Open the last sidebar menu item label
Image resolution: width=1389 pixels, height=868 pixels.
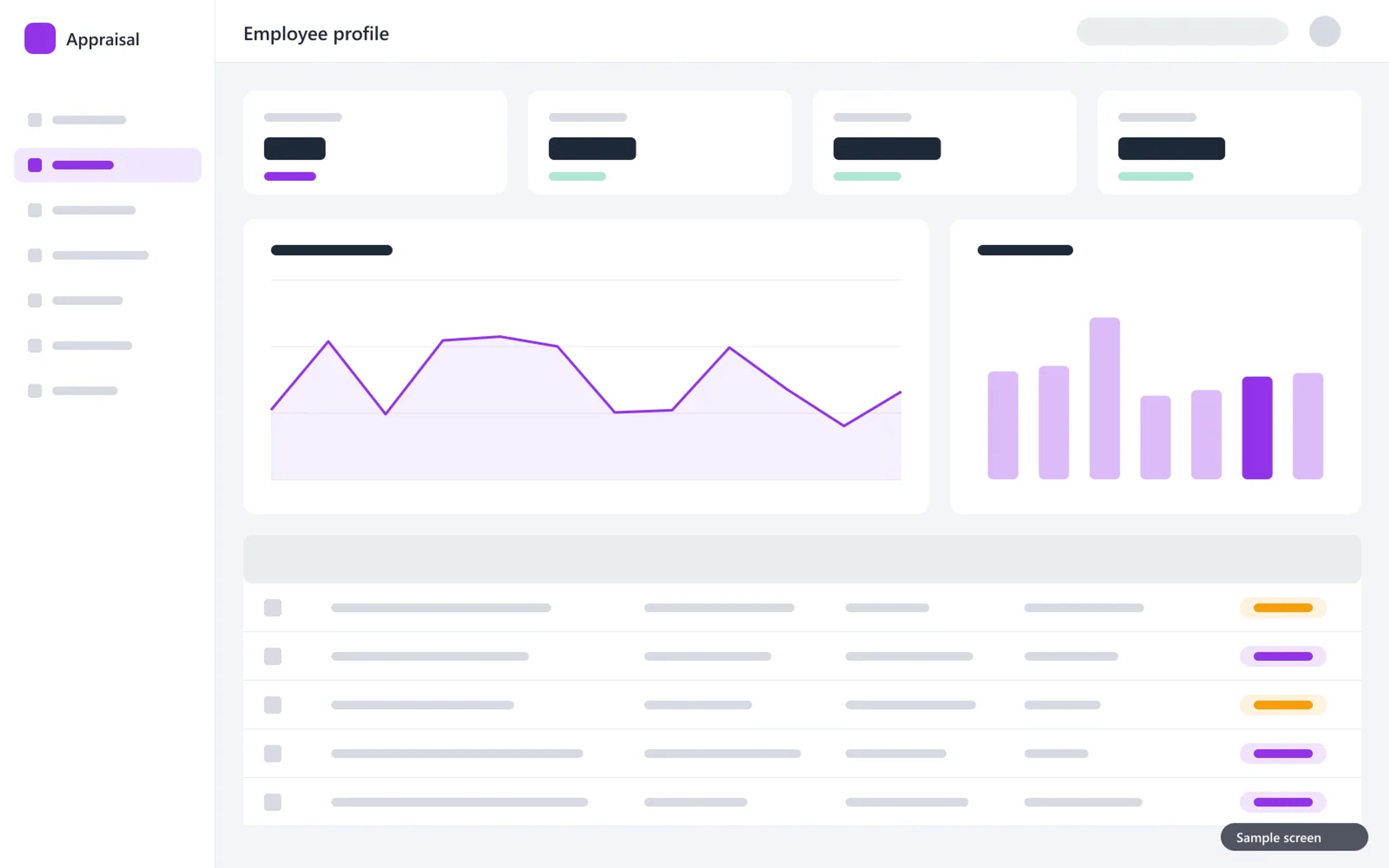pos(85,391)
